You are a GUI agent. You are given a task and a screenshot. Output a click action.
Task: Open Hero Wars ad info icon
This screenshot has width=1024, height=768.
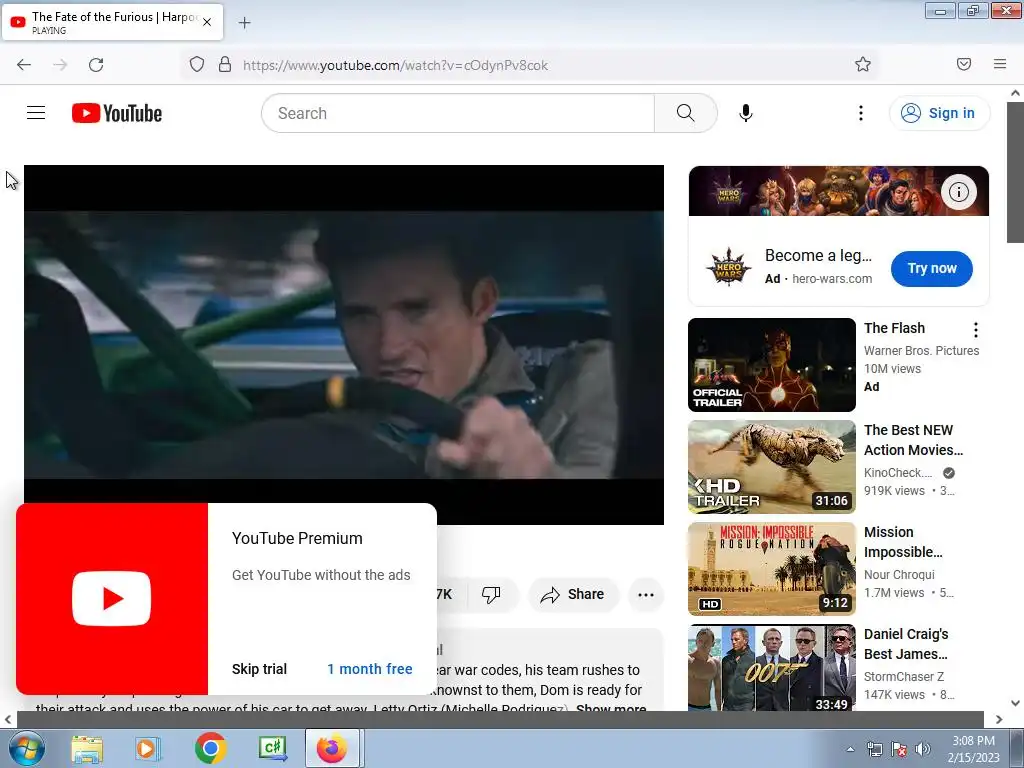pyautogui.click(x=959, y=192)
